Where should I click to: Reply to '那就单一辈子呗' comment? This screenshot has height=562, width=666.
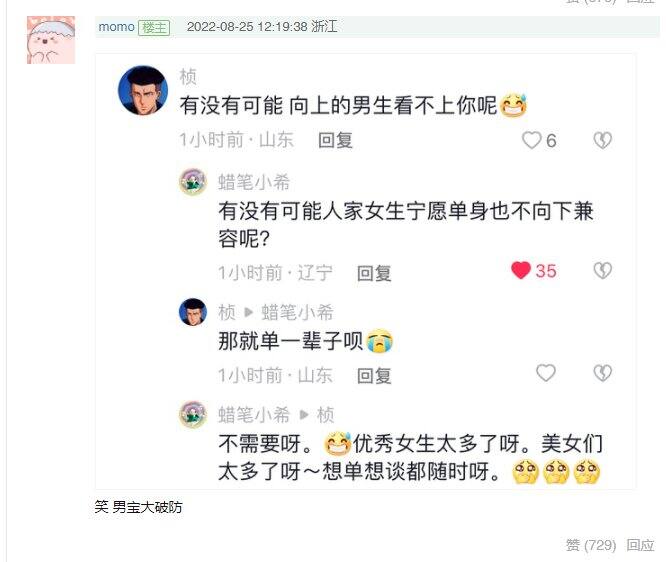point(374,376)
